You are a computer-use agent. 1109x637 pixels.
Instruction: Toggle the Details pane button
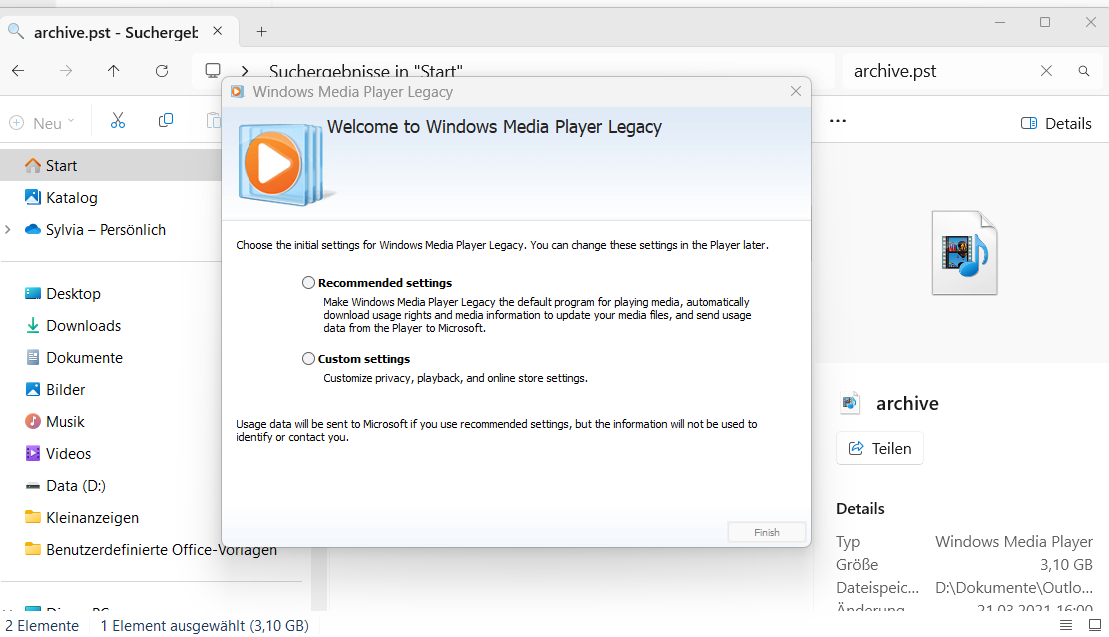tap(1057, 124)
